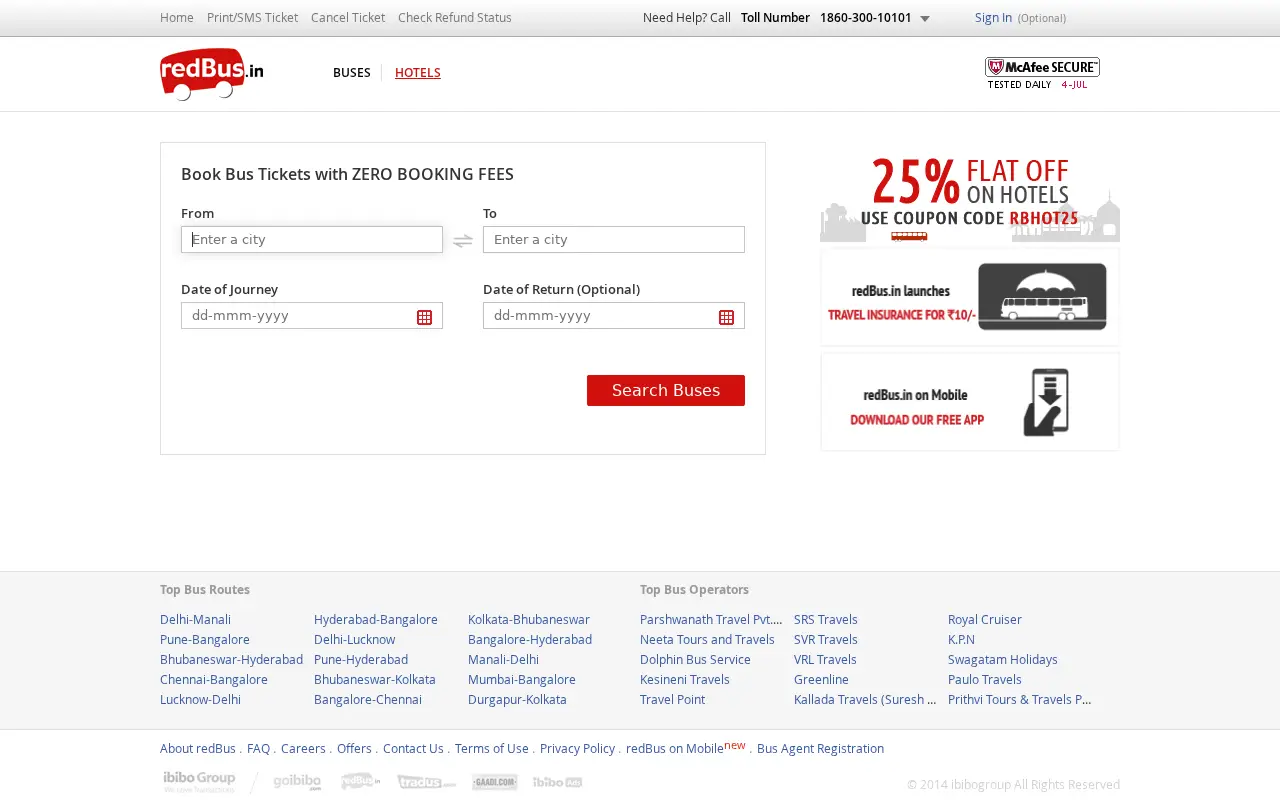Open Check Refund Status link
Viewport: 1280px width, 800px height.
click(455, 17)
